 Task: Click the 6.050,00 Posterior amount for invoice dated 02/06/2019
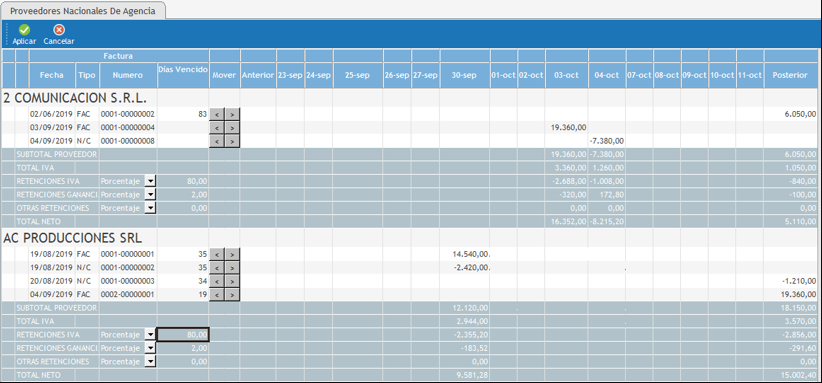coord(800,114)
